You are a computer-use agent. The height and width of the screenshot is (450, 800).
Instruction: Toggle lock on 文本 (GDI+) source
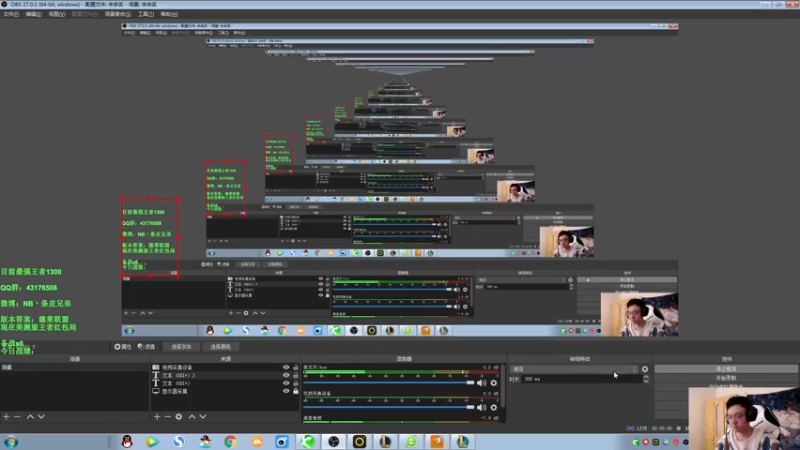point(295,383)
